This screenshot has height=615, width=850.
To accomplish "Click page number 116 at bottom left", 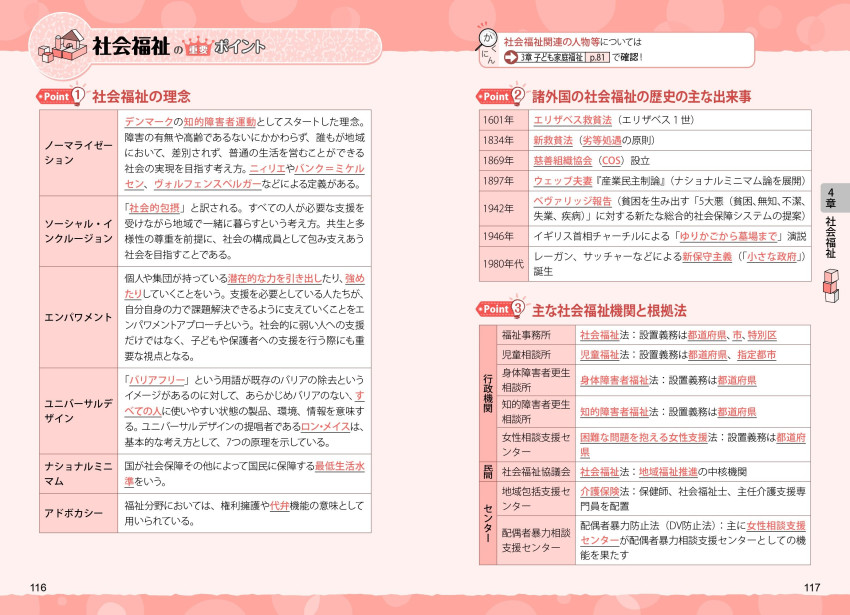I will click(39, 587).
